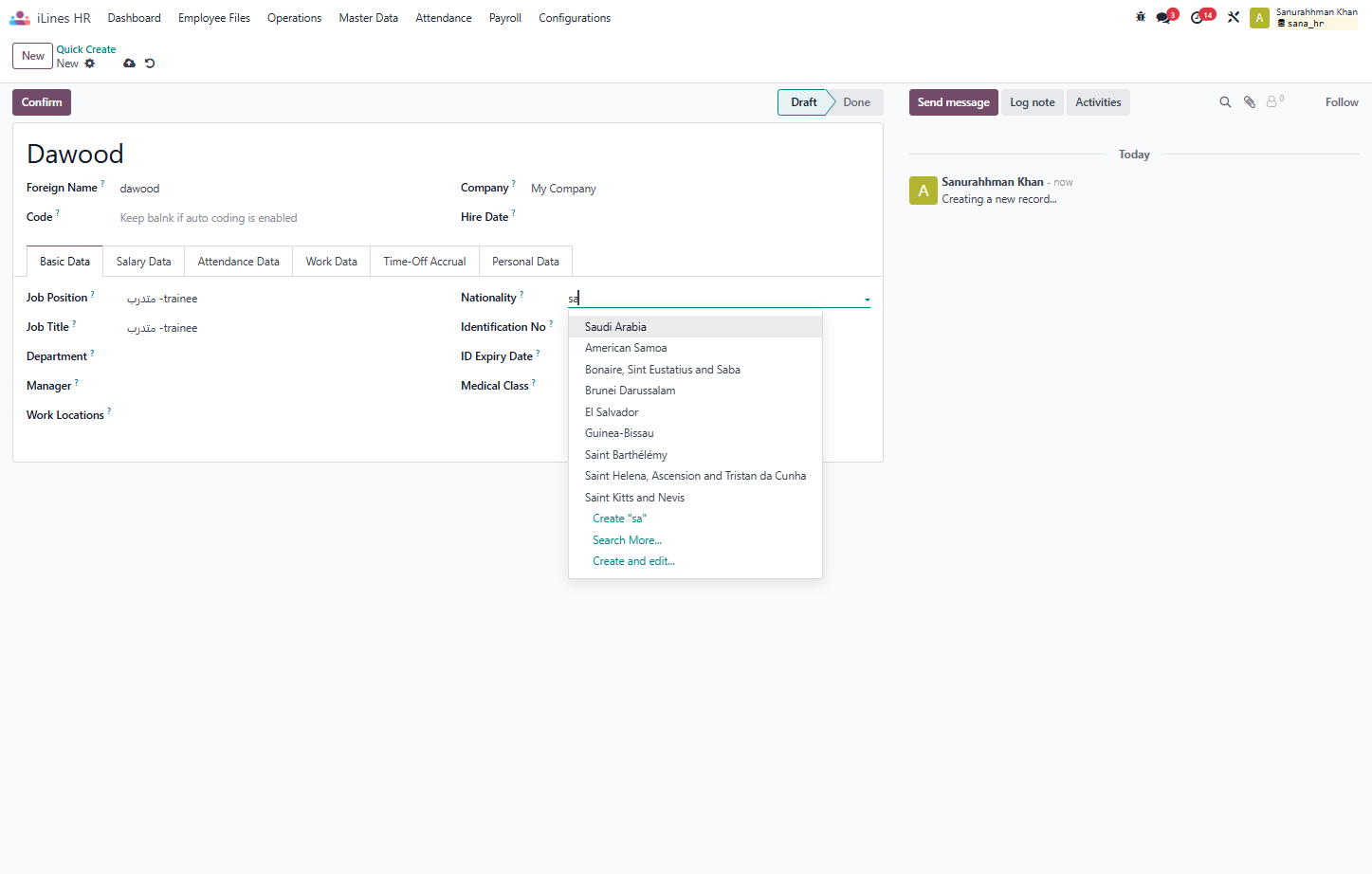
Task: Open attachments via the paperclip icon
Action: tap(1250, 102)
